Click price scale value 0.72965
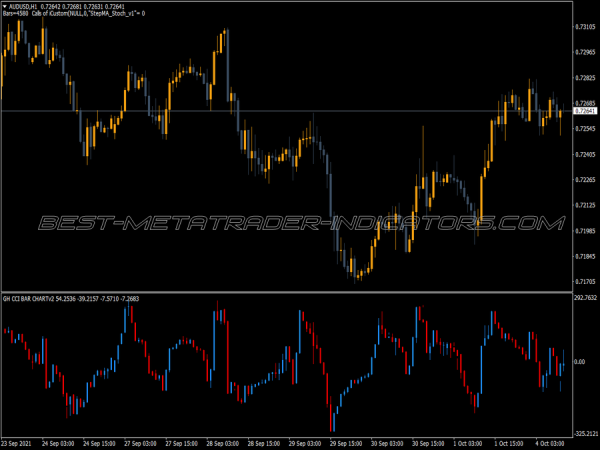The width and height of the screenshot is (600, 450). click(x=586, y=52)
